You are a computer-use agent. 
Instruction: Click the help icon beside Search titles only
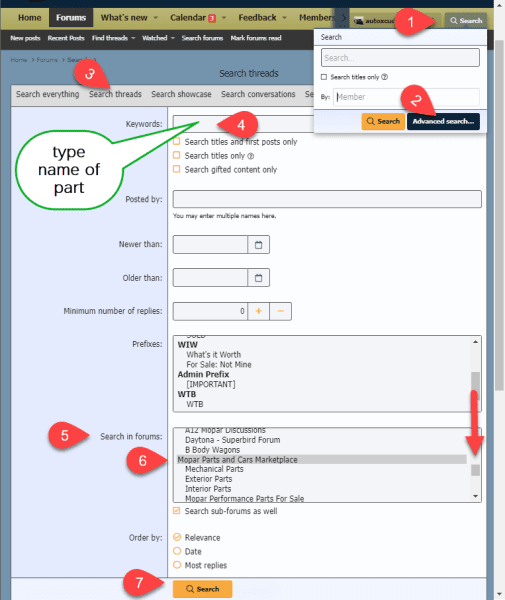(x=251, y=156)
